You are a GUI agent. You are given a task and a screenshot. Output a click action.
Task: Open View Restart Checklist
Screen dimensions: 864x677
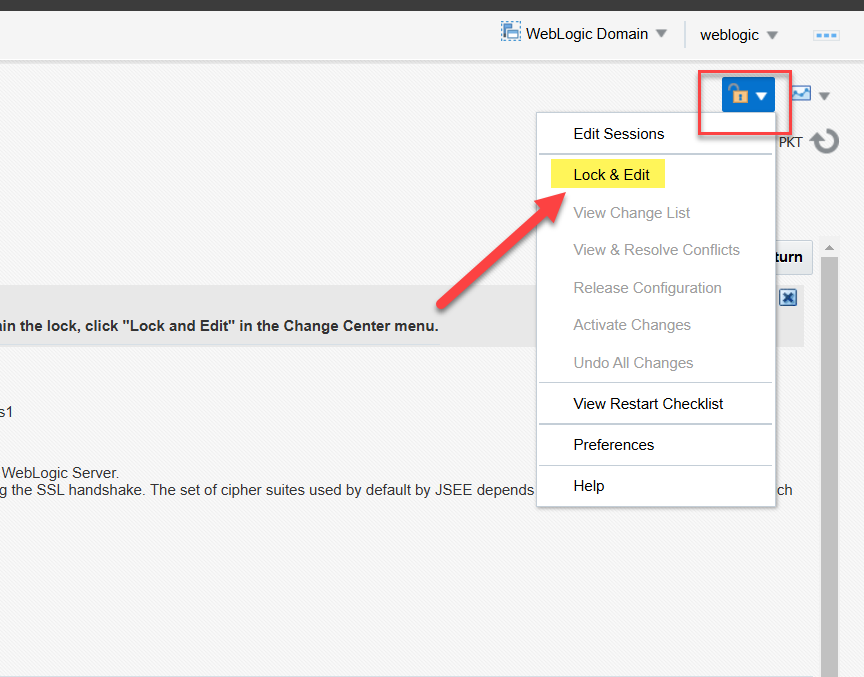[648, 404]
